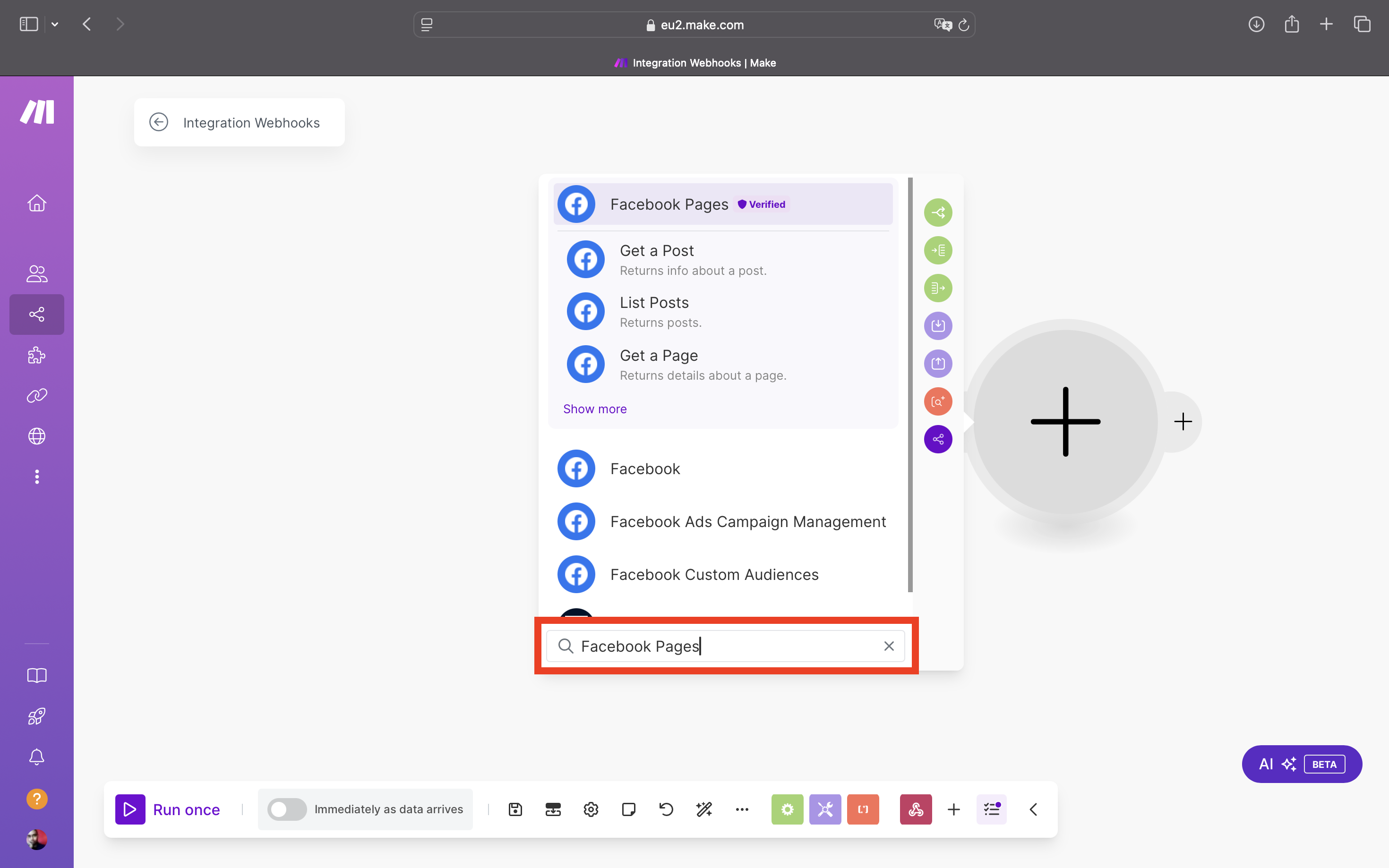Choose List Posts module

pos(723,312)
